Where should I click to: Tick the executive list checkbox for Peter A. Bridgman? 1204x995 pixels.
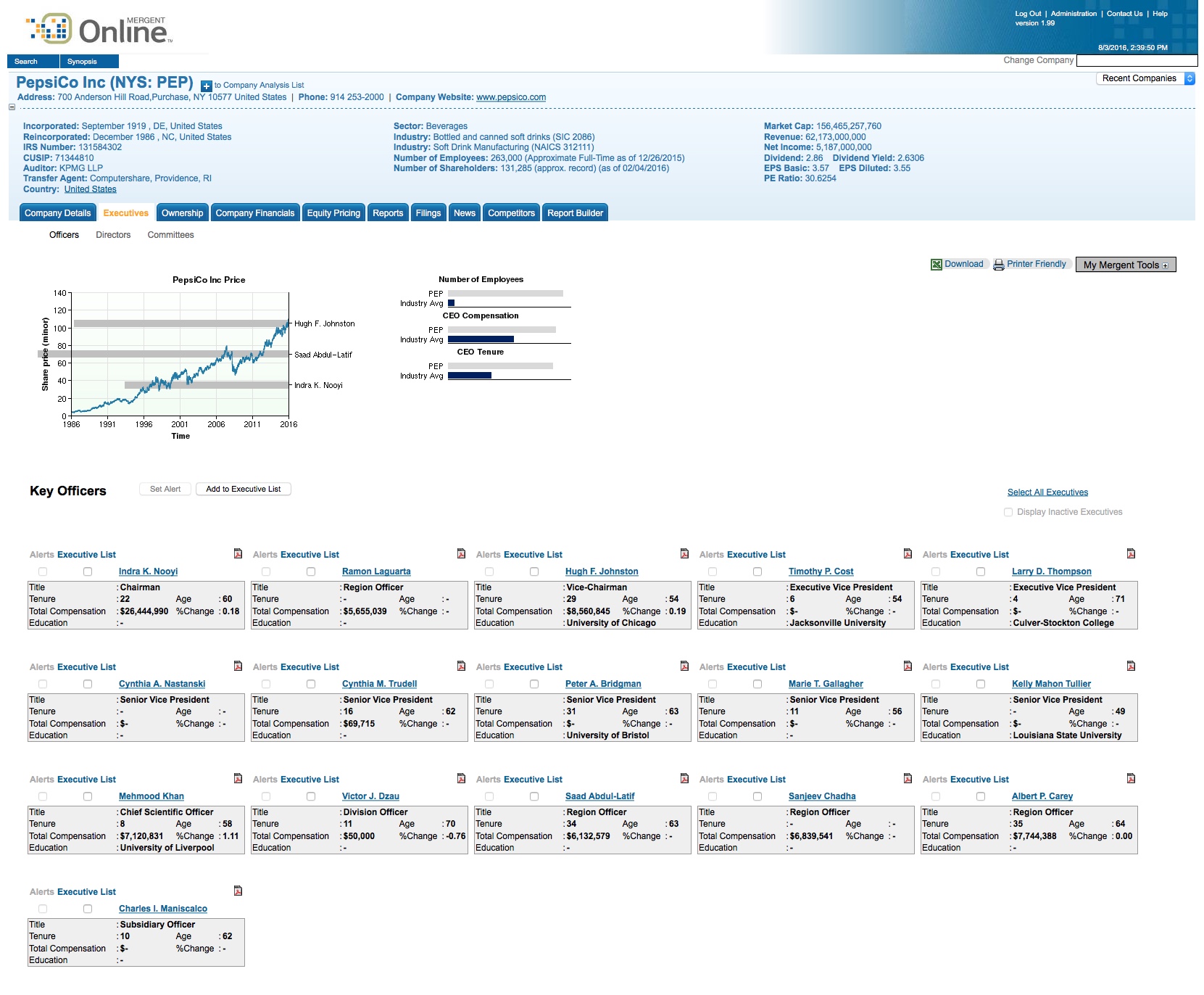534,685
